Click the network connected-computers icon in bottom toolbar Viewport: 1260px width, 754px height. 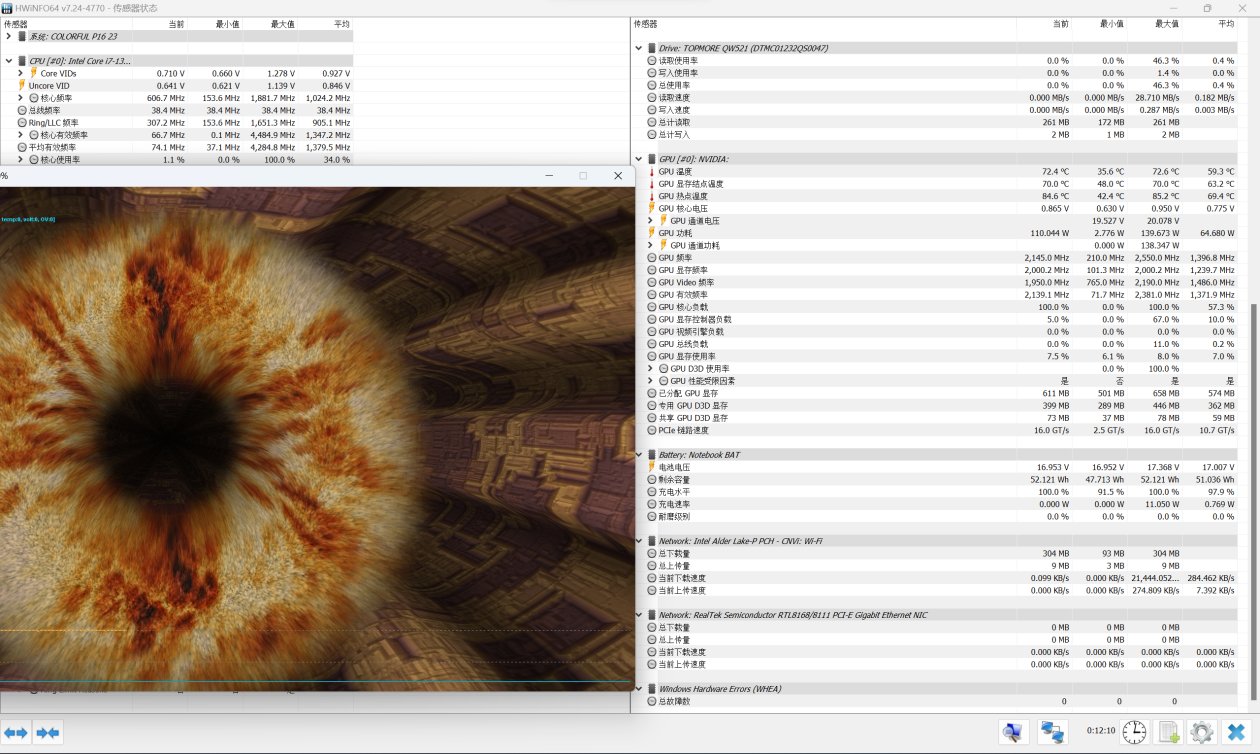1052,733
